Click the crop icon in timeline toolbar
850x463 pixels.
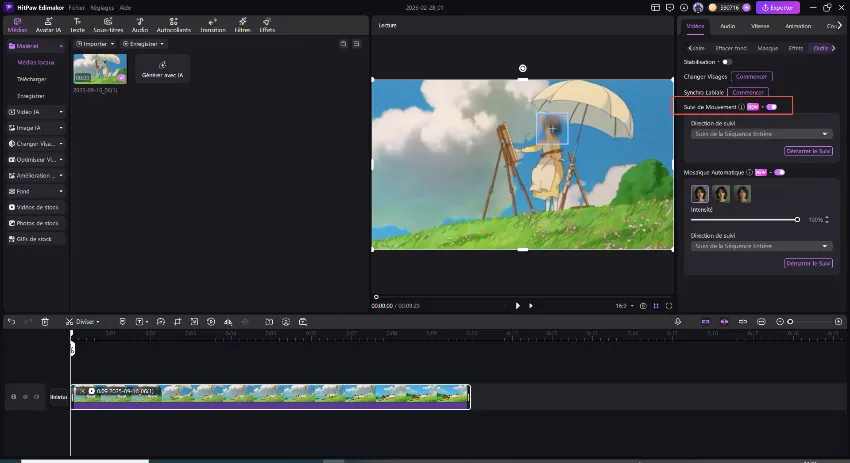(177, 321)
